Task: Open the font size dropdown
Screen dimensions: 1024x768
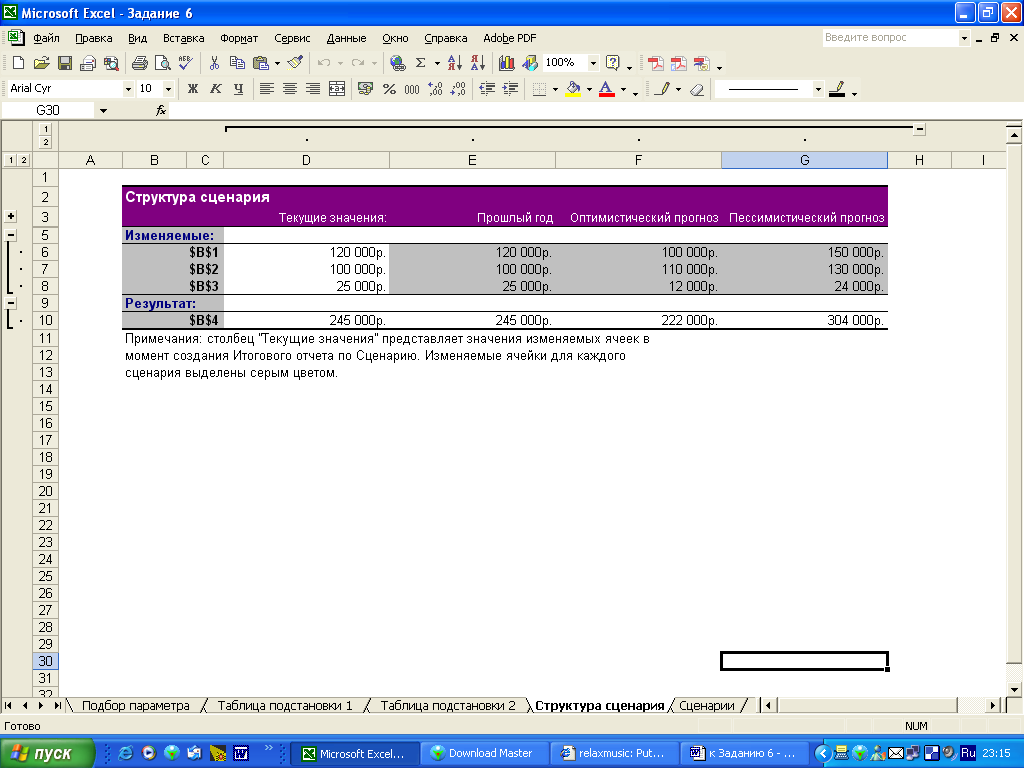Action: click(x=168, y=89)
